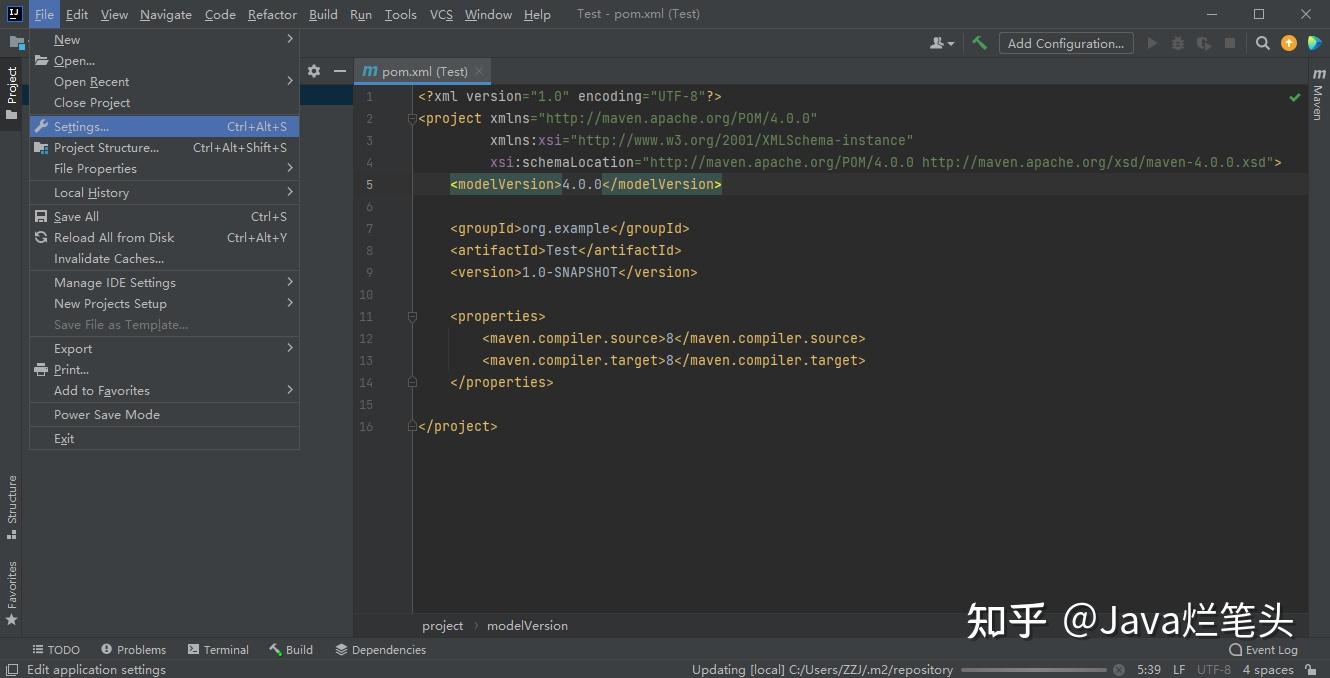Open the Structure tool window stripe
Viewport: 1330px width, 678px height.
tap(12, 507)
